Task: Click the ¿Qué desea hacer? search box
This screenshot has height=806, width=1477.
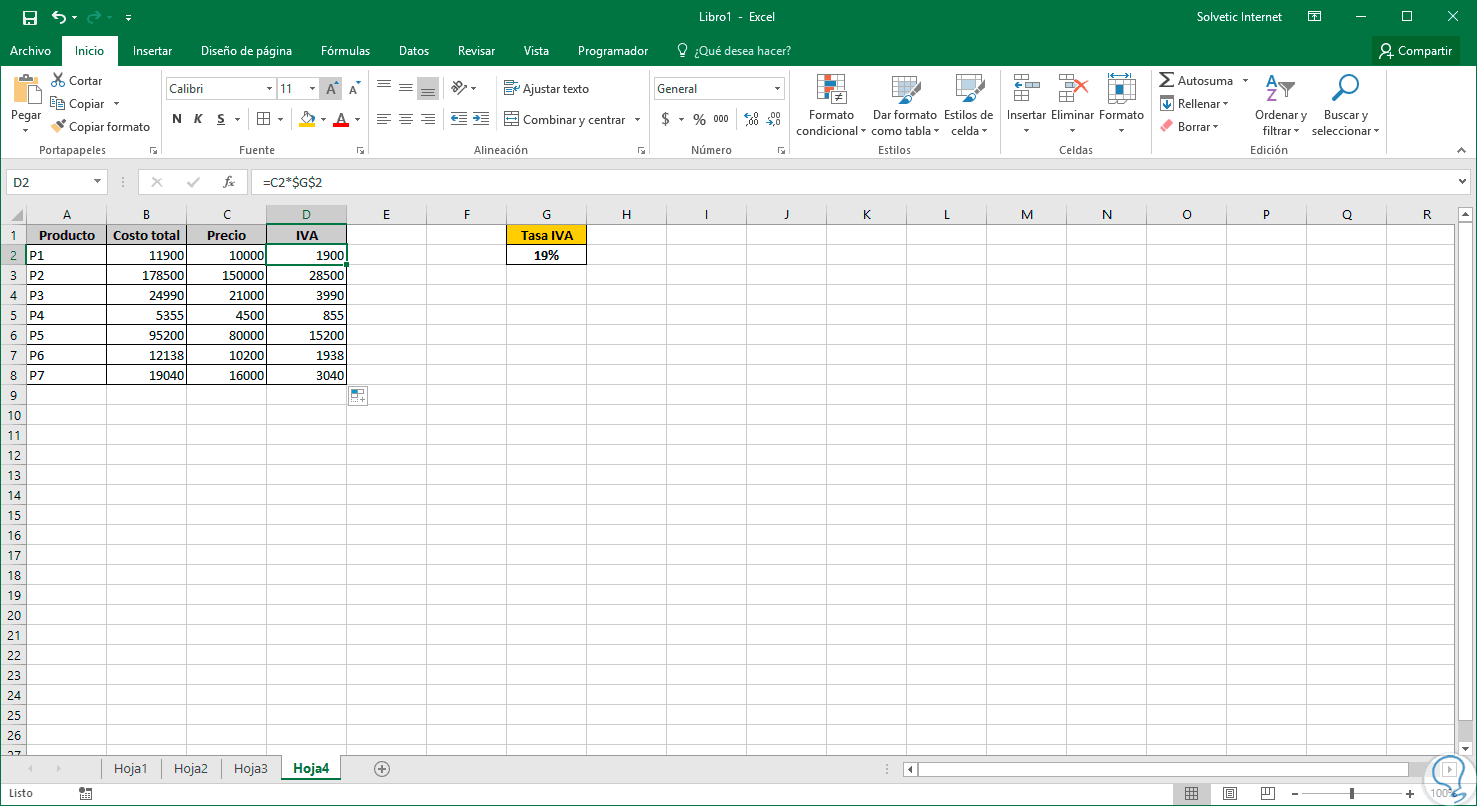Action: click(734, 51)
